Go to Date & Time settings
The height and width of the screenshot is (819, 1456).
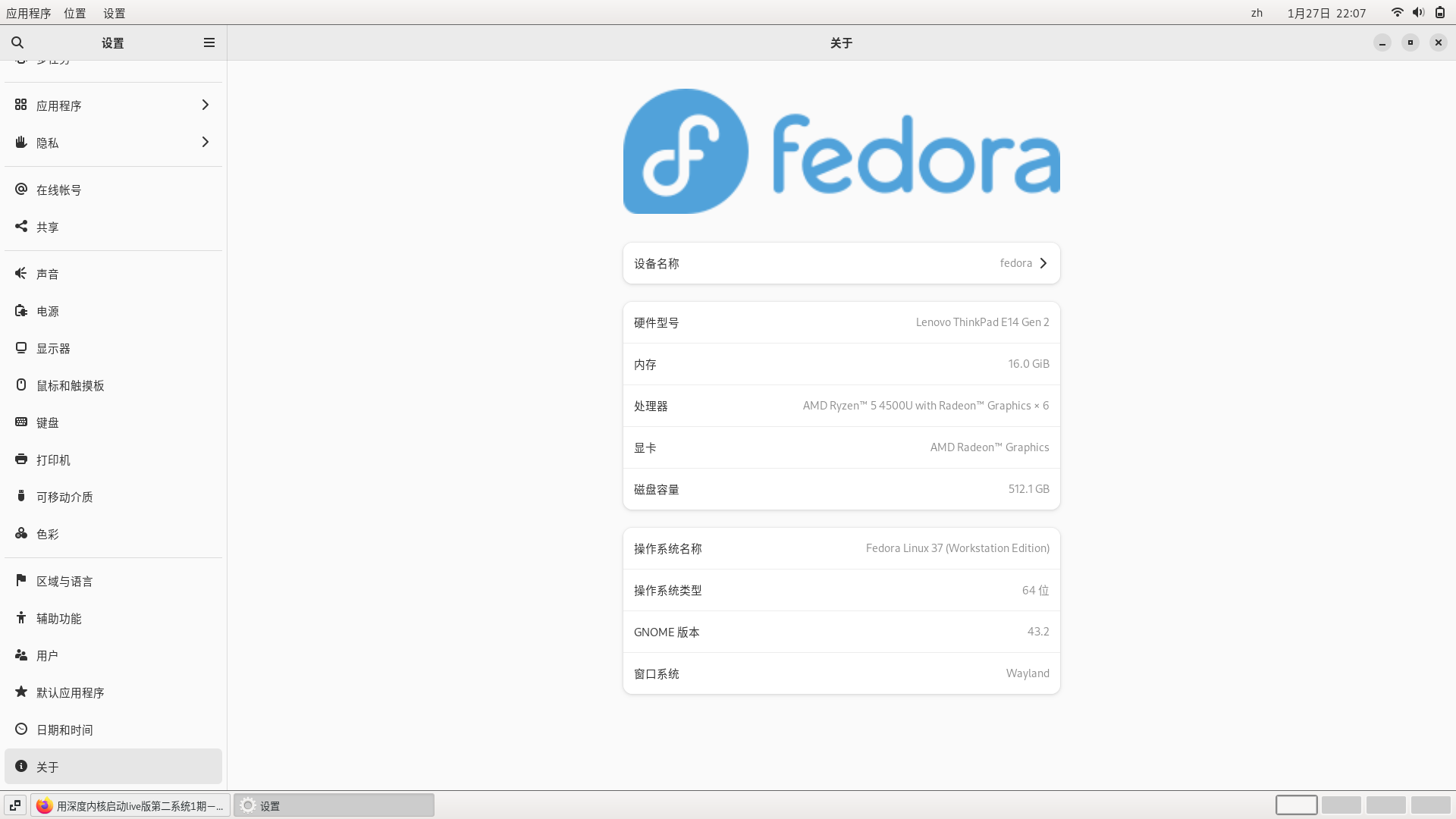64,730
